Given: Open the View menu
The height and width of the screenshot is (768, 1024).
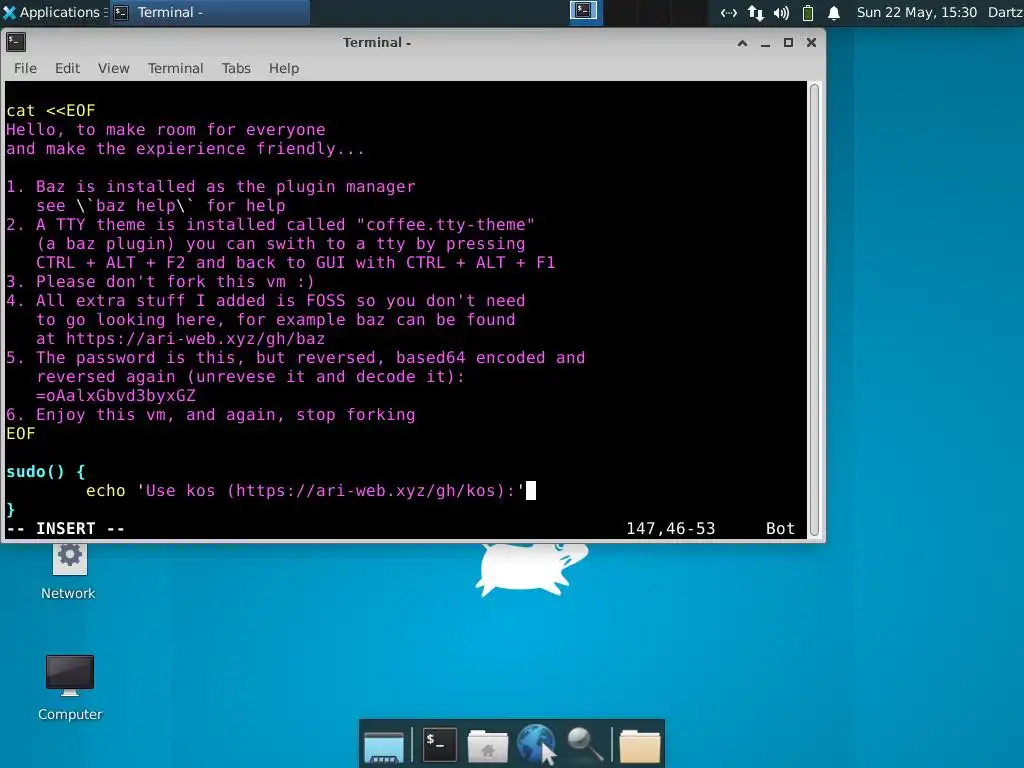Looking at the screenshot, I should coord(114,68).
